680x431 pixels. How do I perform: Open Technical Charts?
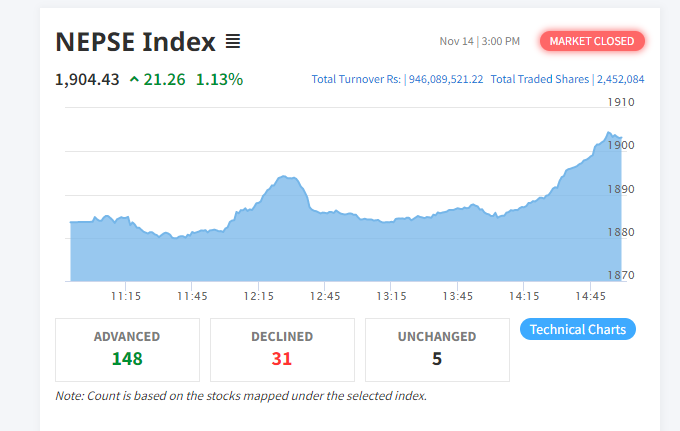[x=578, y=329]
